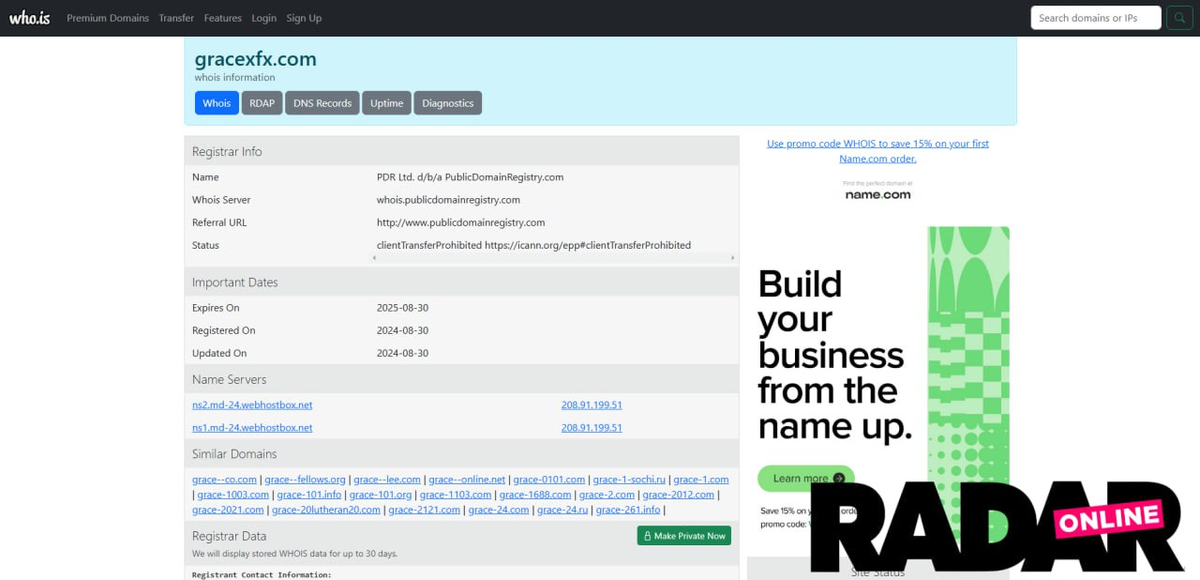Open the Diagnostics tab
The image size is (1200, 580).
[x=448, y=103]
